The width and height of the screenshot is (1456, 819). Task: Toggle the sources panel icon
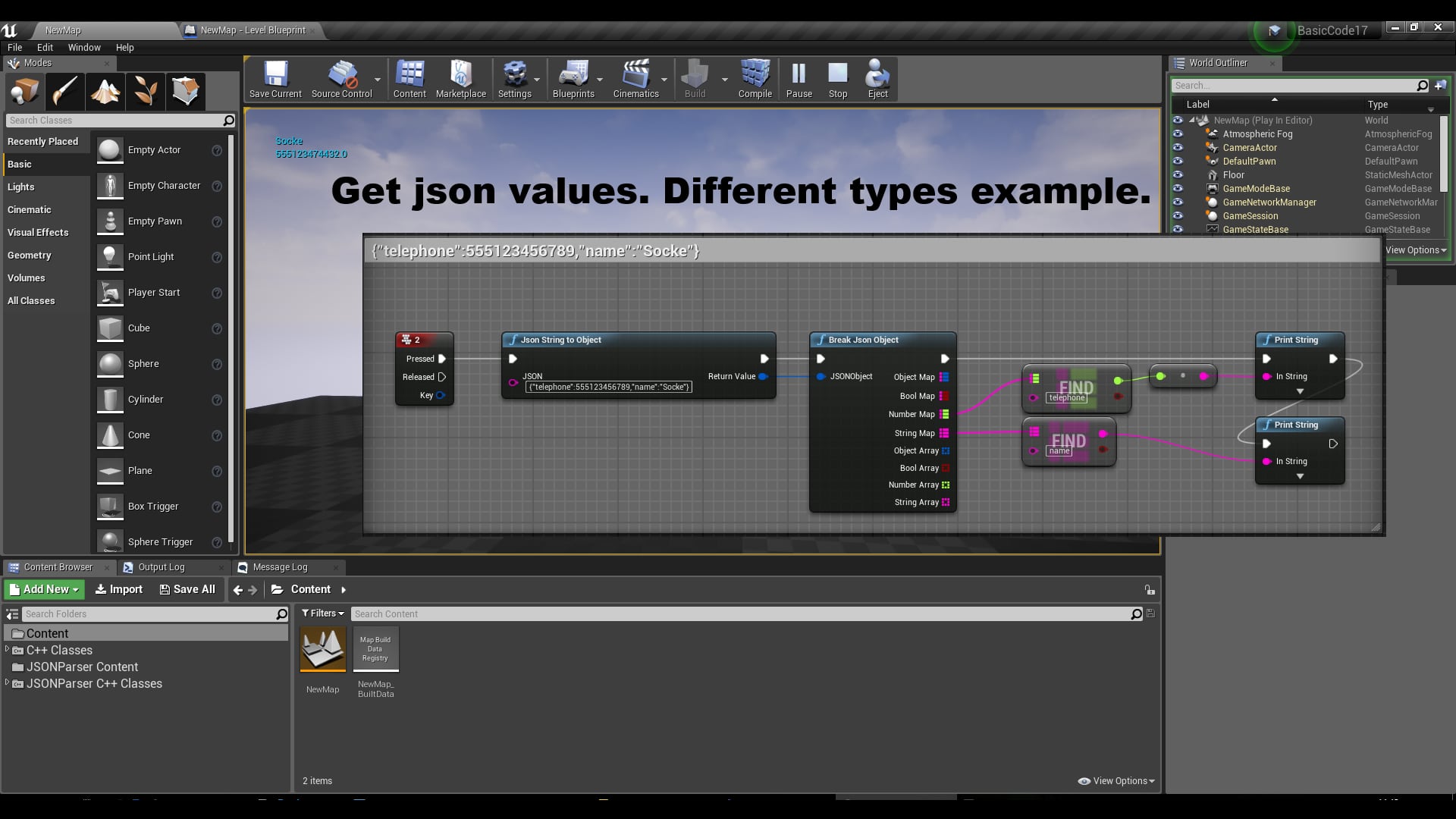pyautogui.click(x=12, y=614)
